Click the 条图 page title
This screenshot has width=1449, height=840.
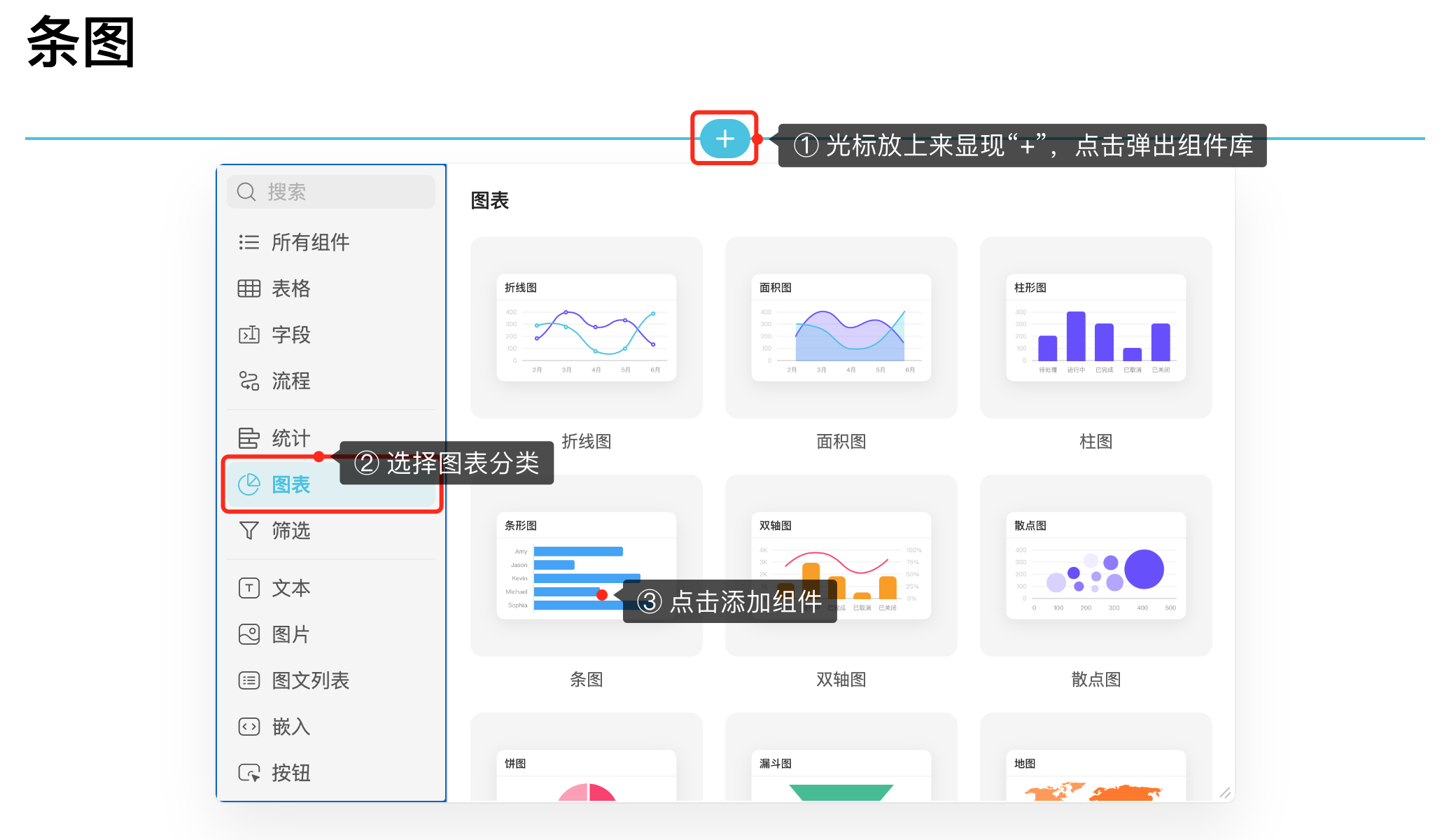(81, 43)
